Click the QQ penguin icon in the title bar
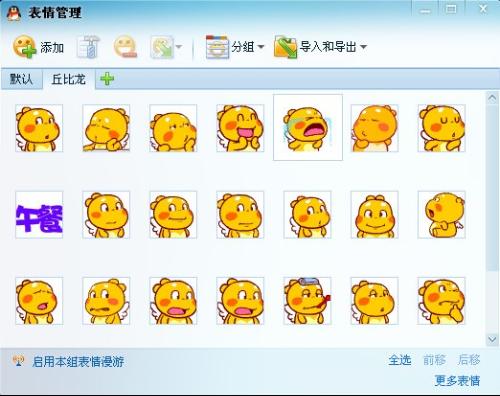500x396 pixels. (14, 13)
